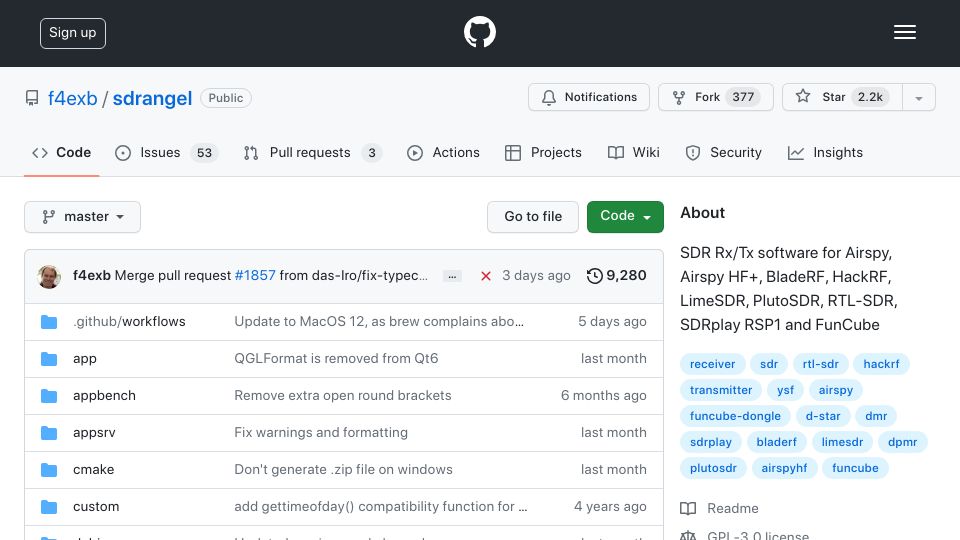Click the Readme book icon
The width and height of the screenshot is (960, 540).
pos(688,508)
